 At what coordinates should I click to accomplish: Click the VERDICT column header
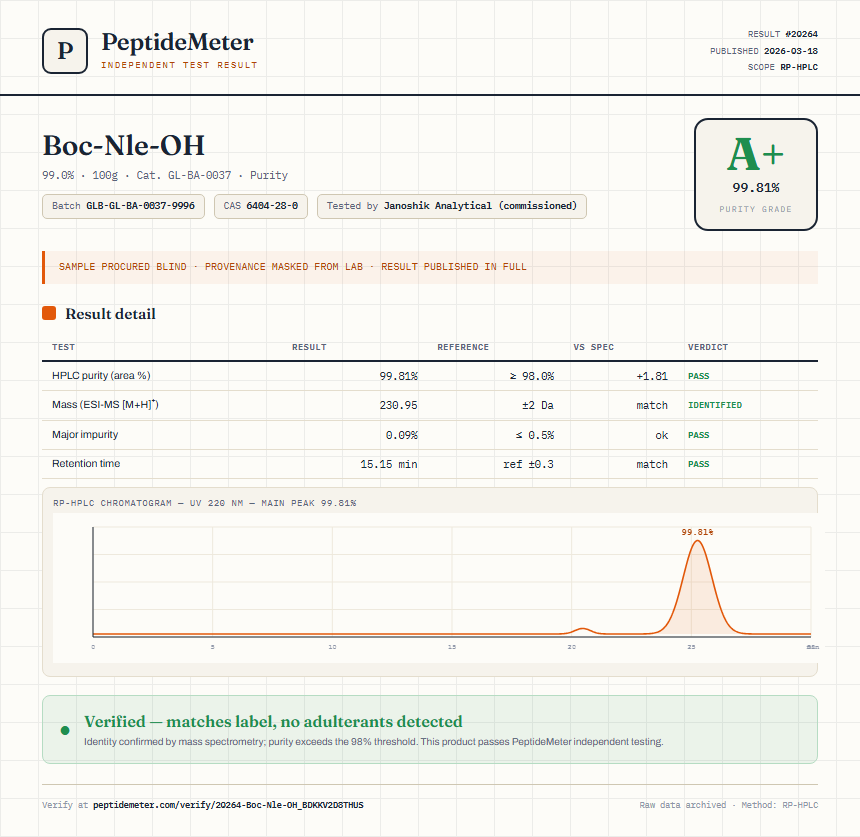pos(708,347)
